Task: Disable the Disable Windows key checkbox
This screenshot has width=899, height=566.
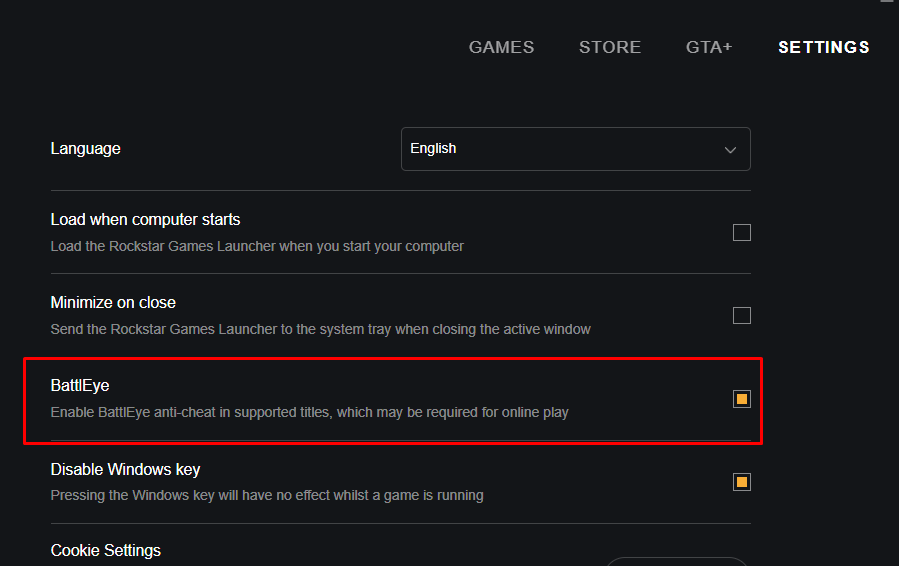Action: (741, 482)
